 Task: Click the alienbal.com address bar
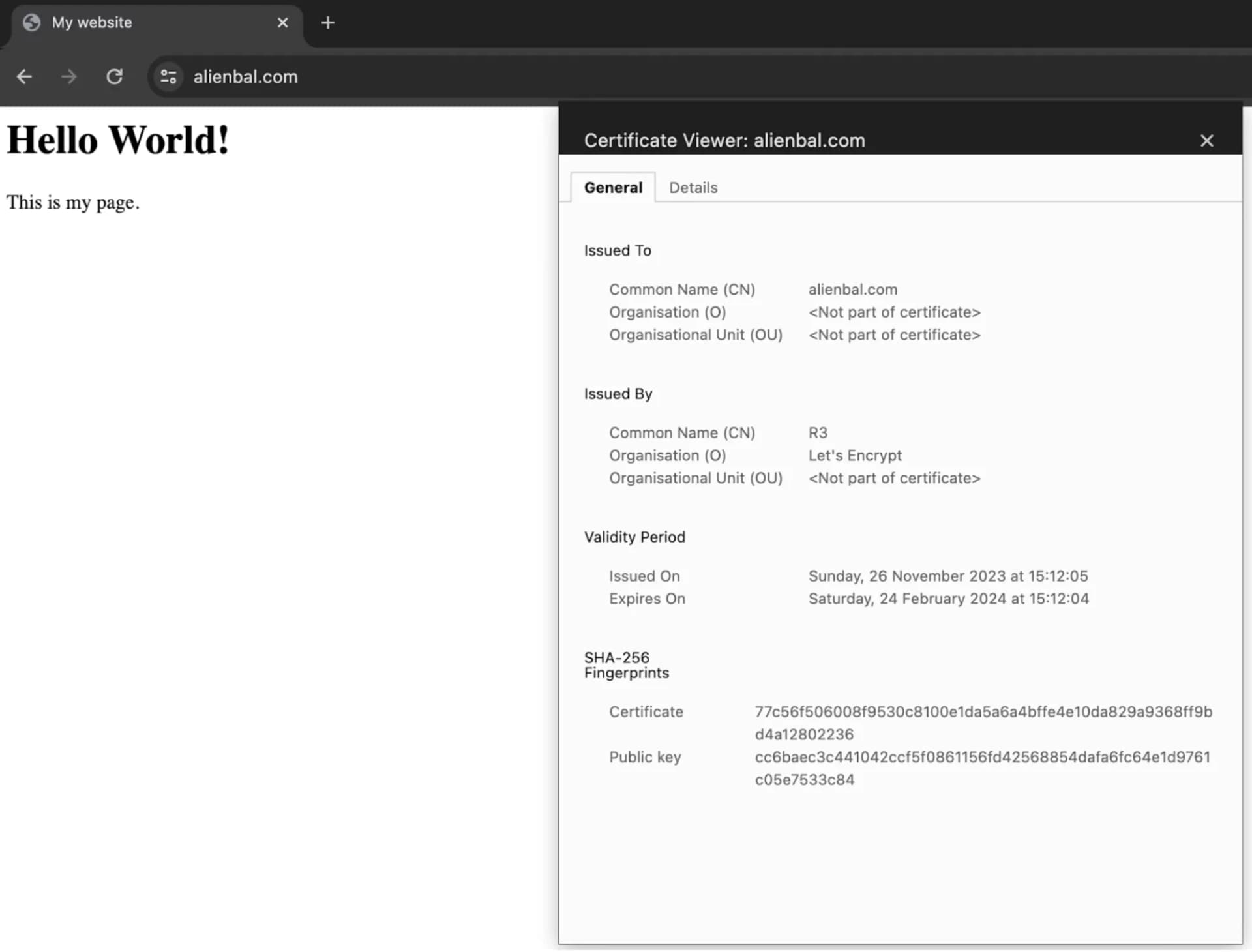[x=698, y=77]
